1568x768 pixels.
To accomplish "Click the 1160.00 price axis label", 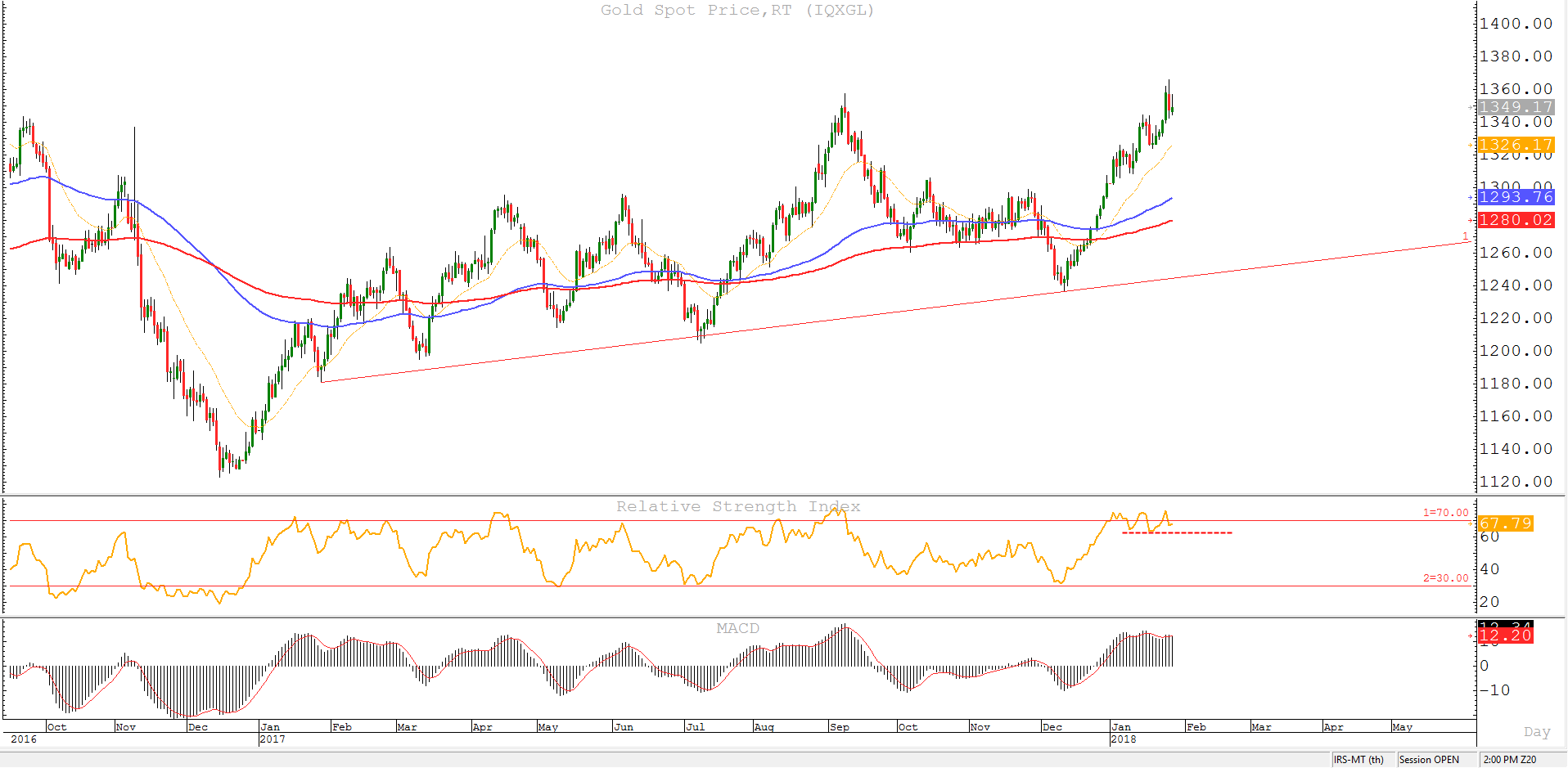I will [1516, 416].
